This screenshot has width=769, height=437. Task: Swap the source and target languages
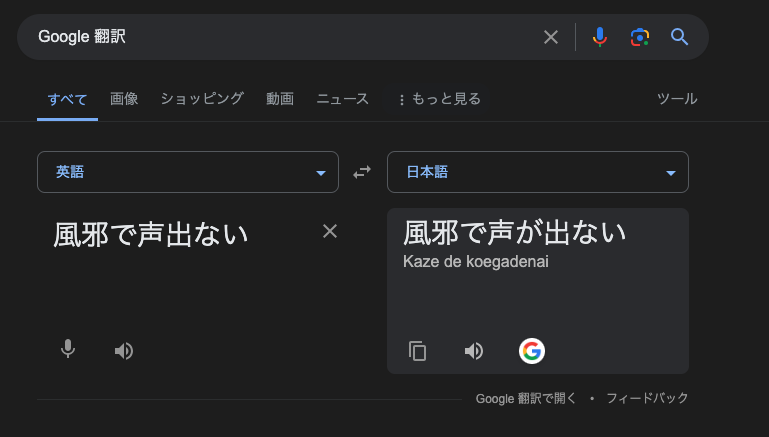362,172
